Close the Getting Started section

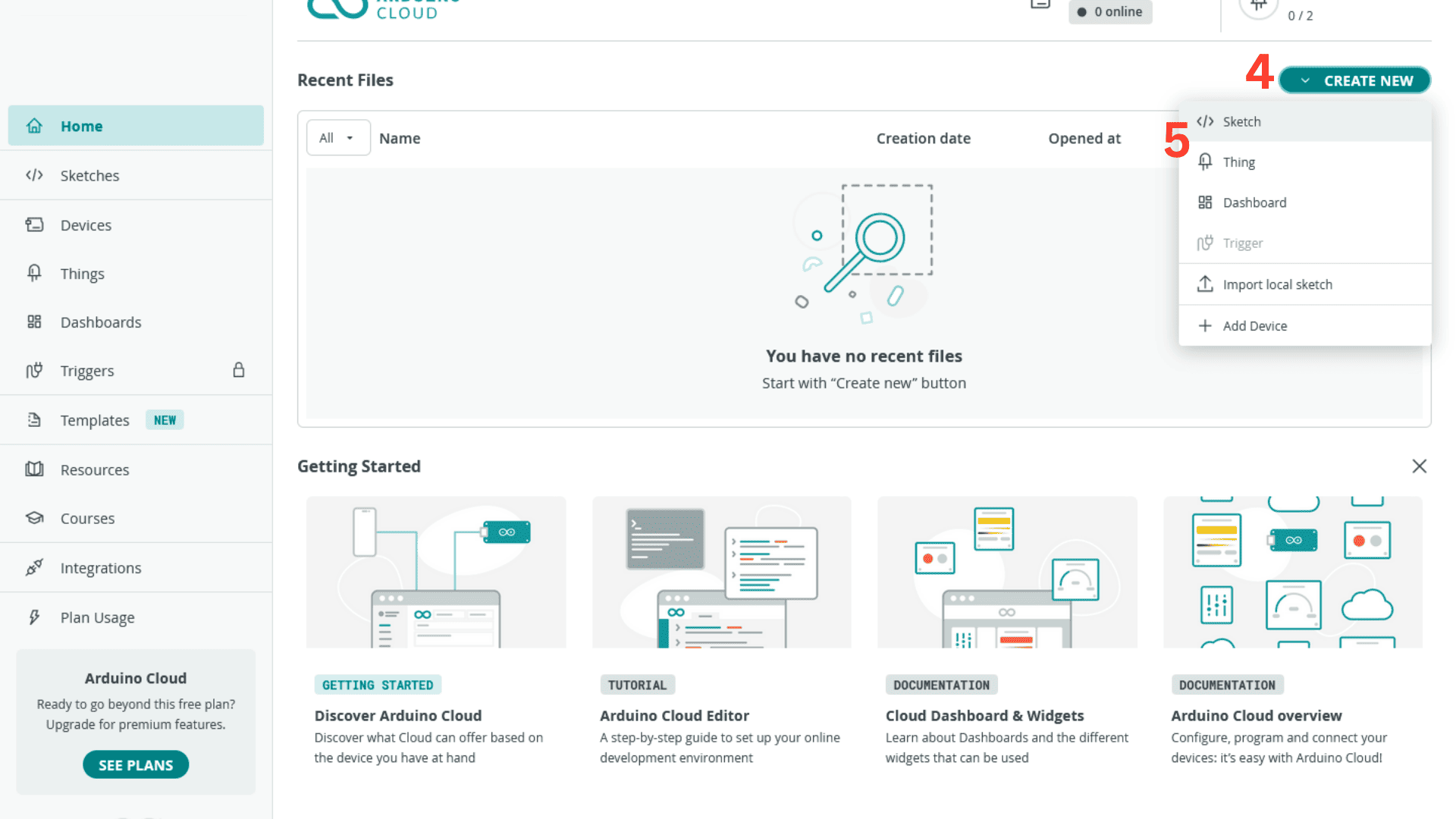pos(1420,466)
